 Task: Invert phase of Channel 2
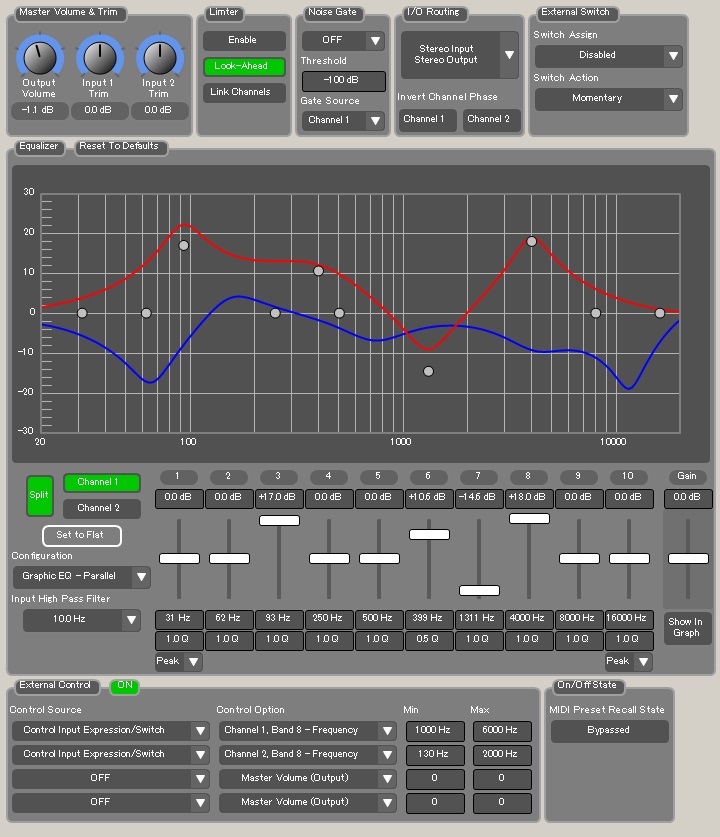click(492, 120)
